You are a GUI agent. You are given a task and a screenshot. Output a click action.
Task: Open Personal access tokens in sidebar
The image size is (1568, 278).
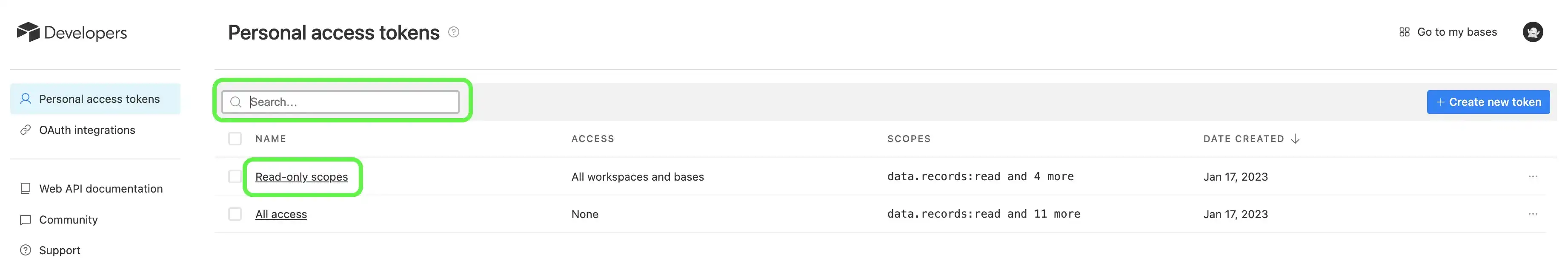click(x=99, y=99)
